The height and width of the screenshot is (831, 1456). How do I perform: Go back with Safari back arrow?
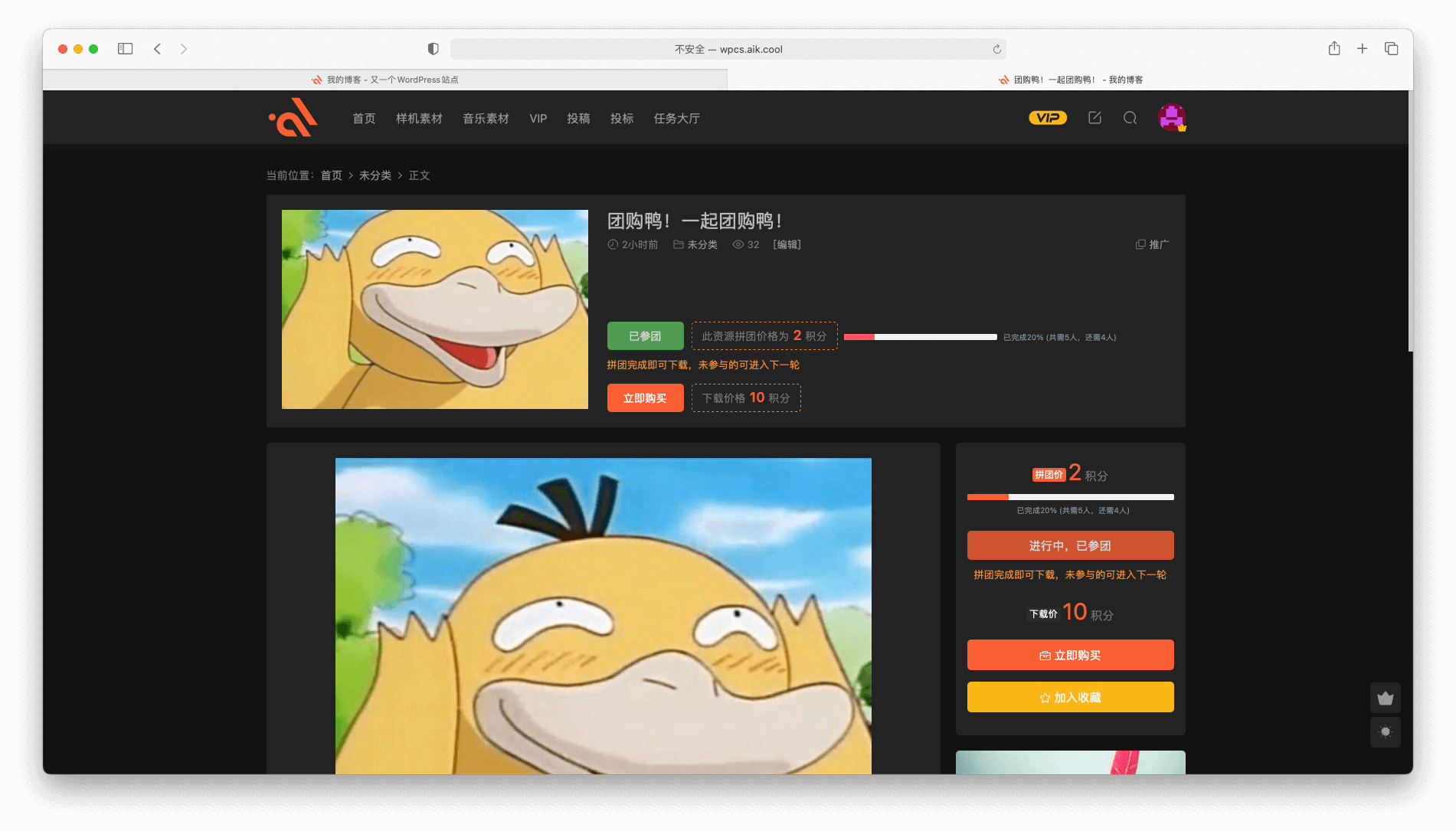157,49
